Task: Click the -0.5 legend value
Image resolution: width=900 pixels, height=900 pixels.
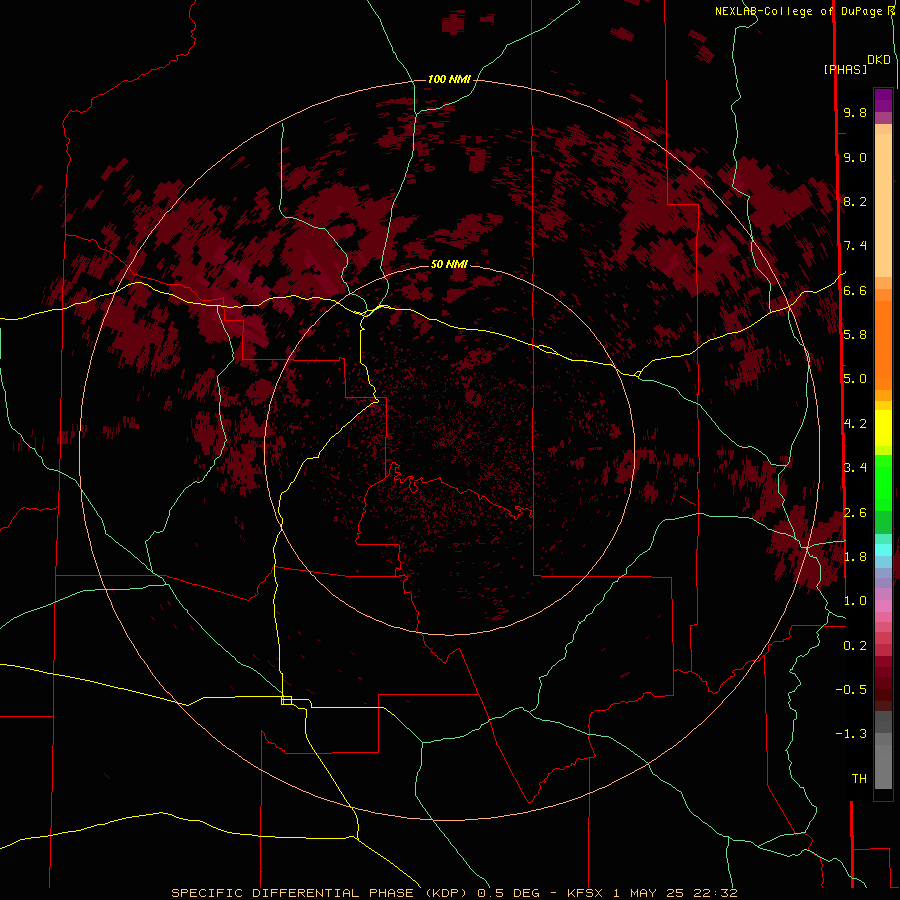Action: point(851,690)
